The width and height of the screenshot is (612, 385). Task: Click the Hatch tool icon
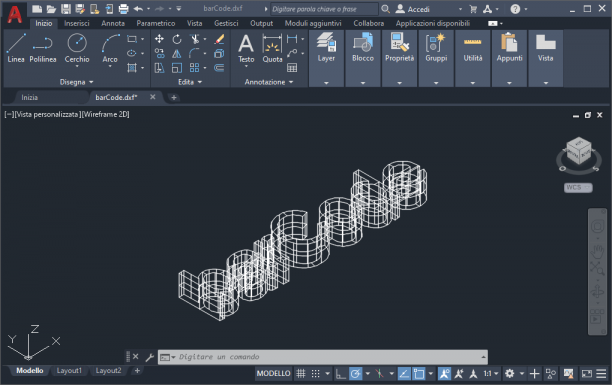click(x=132, y=68)
